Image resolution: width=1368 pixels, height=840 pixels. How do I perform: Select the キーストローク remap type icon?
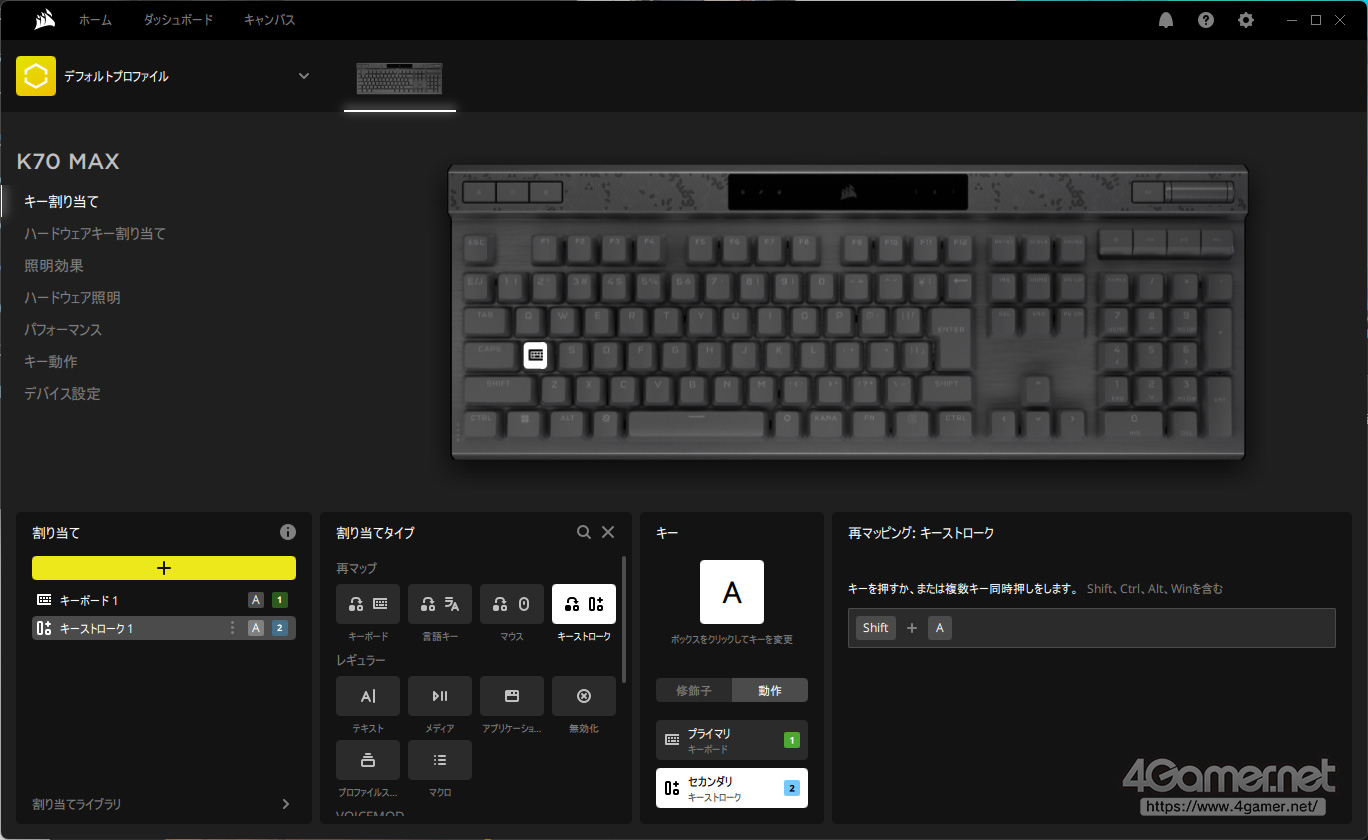(x=584, y=604)
